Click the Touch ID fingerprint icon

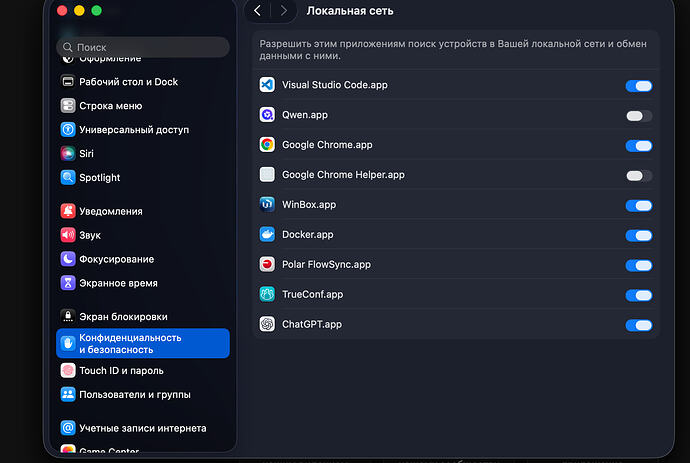point(68,371)
